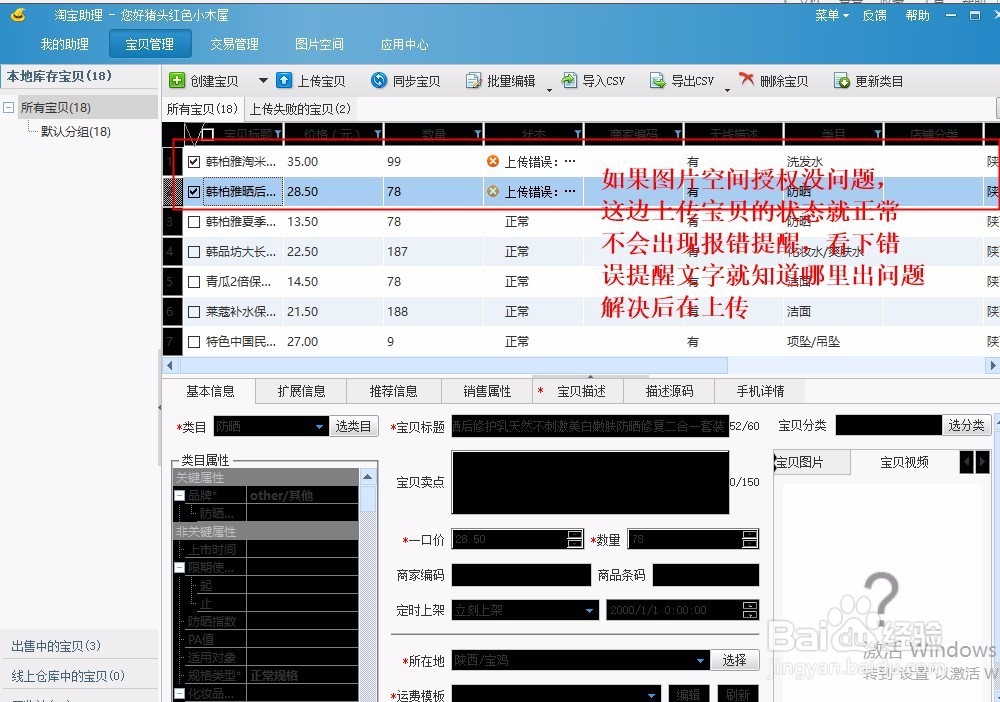Collapse the 品牌 attribute node
The width and height of the screenshot is (1000, 702).
click(x=180, y=495)
